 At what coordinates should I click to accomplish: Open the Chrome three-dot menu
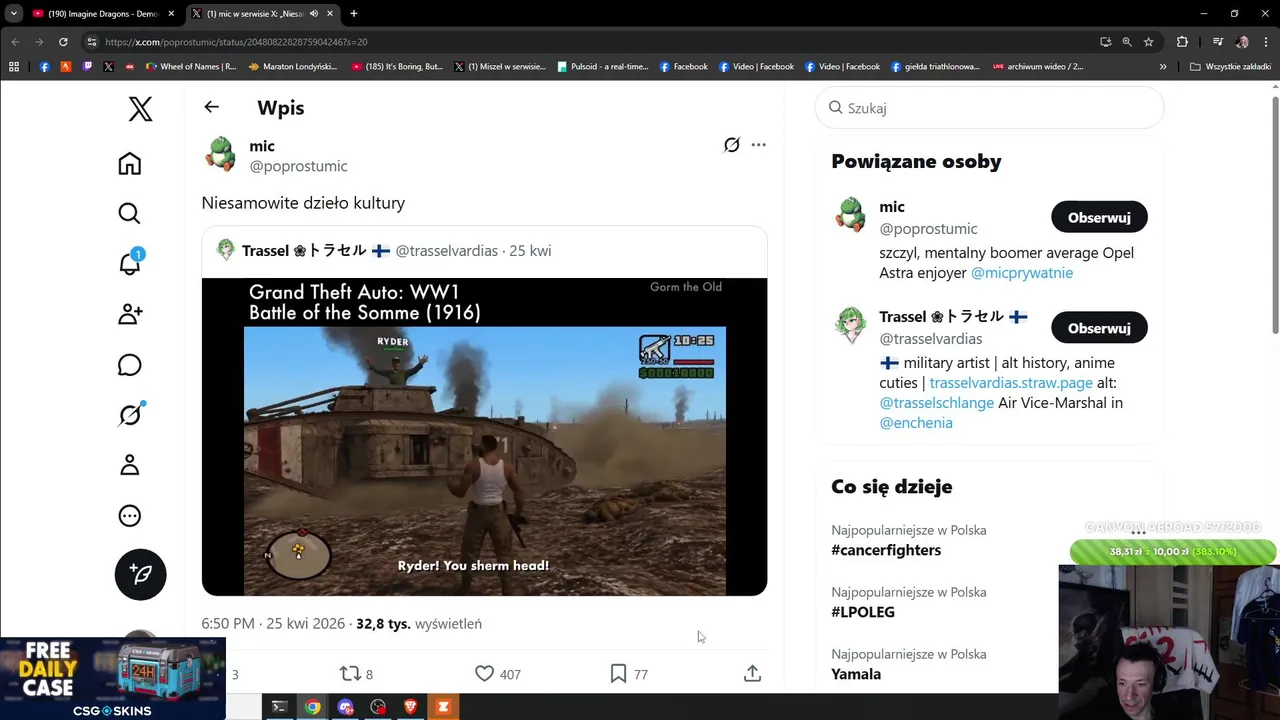1266,42
